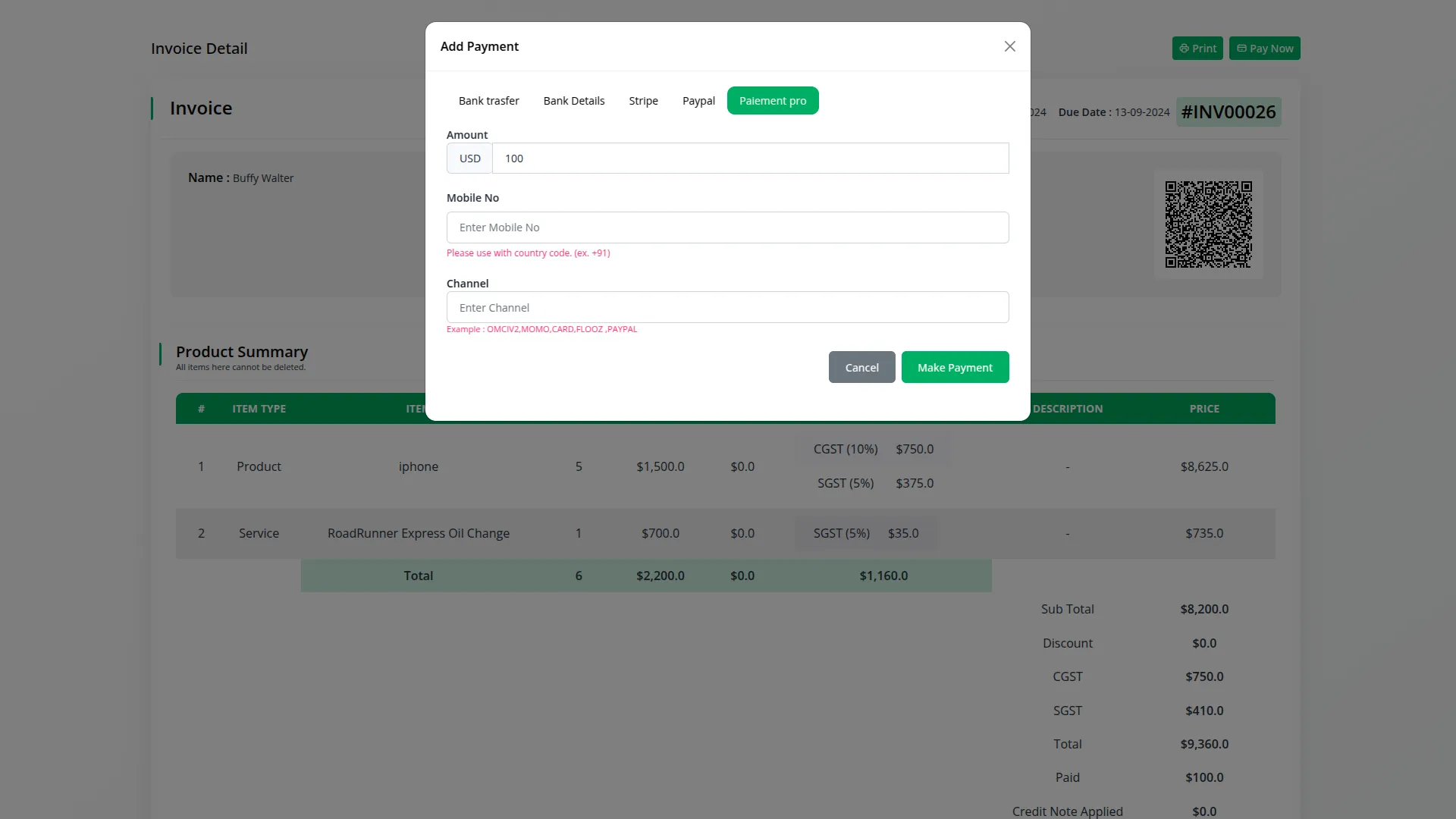The image size is (1456, 819).
Task: Click the USD currency selector
Action: (469, 158)
